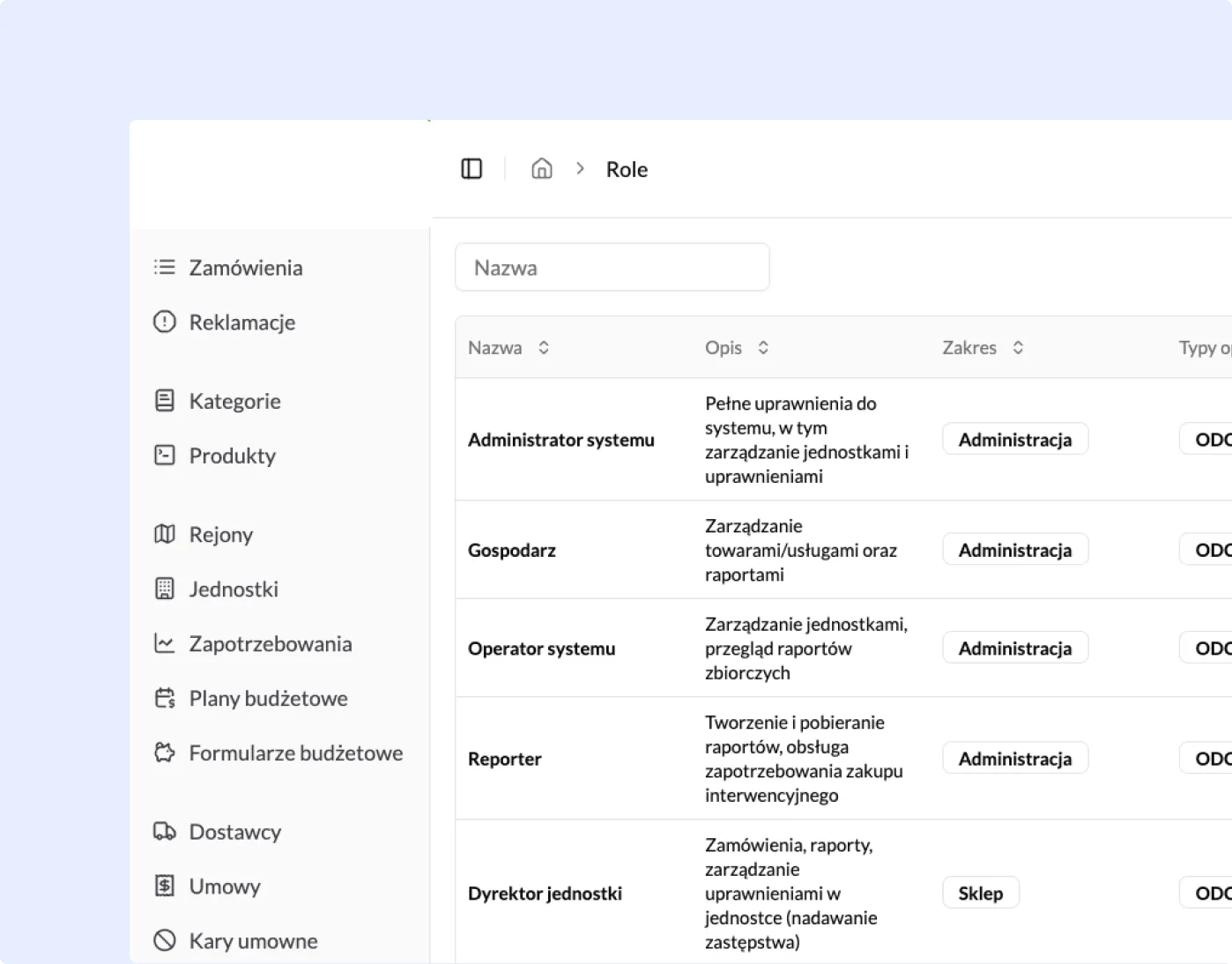1232x964 pixels.
Task: Focus the Nazwa search field
Action: 612,267
